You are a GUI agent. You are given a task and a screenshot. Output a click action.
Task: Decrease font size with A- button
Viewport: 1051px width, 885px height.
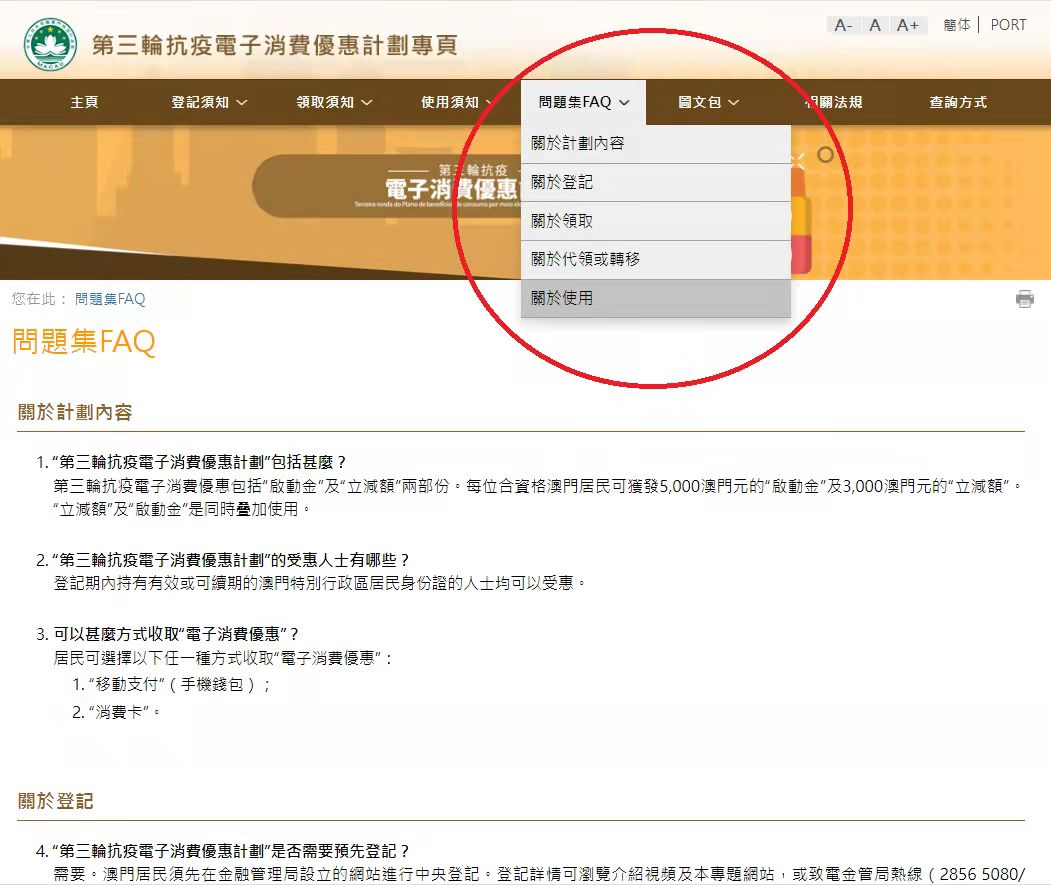(x=843, y=25)
